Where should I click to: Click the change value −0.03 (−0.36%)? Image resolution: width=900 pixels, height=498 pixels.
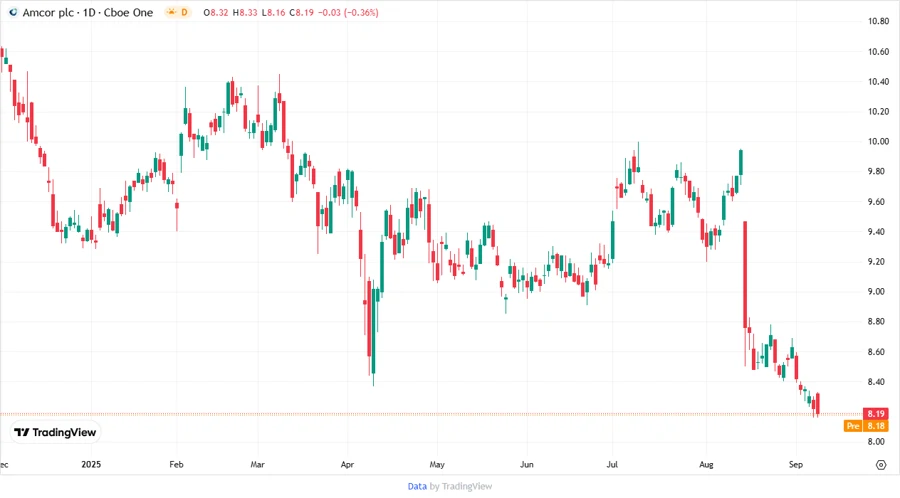tap(348, 13)
